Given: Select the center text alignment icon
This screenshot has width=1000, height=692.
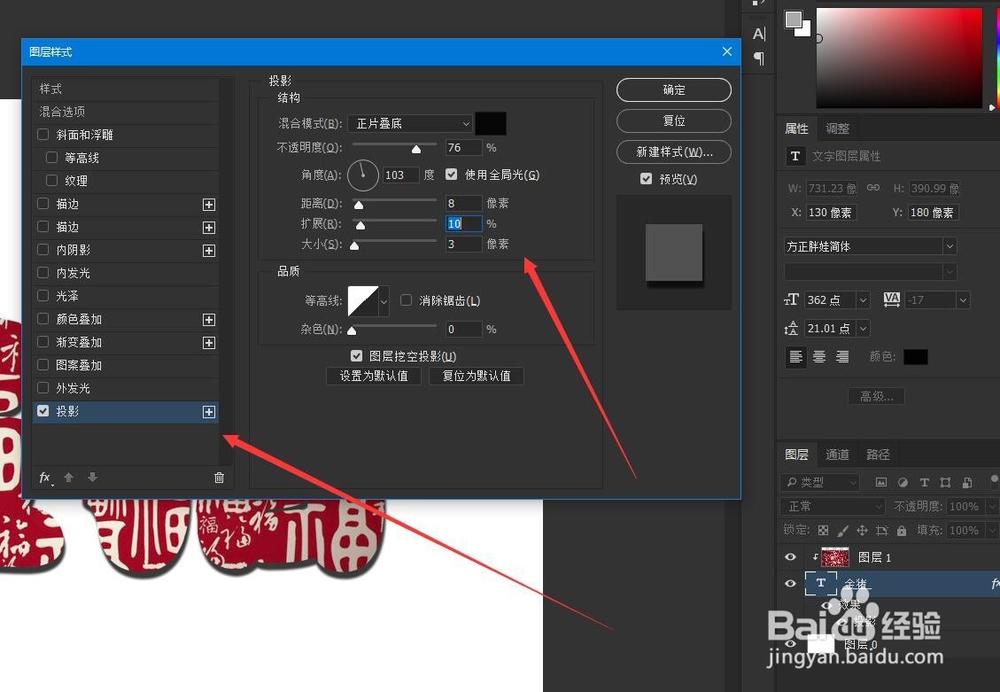Looking at the screenshot, I should pos(817,356).
